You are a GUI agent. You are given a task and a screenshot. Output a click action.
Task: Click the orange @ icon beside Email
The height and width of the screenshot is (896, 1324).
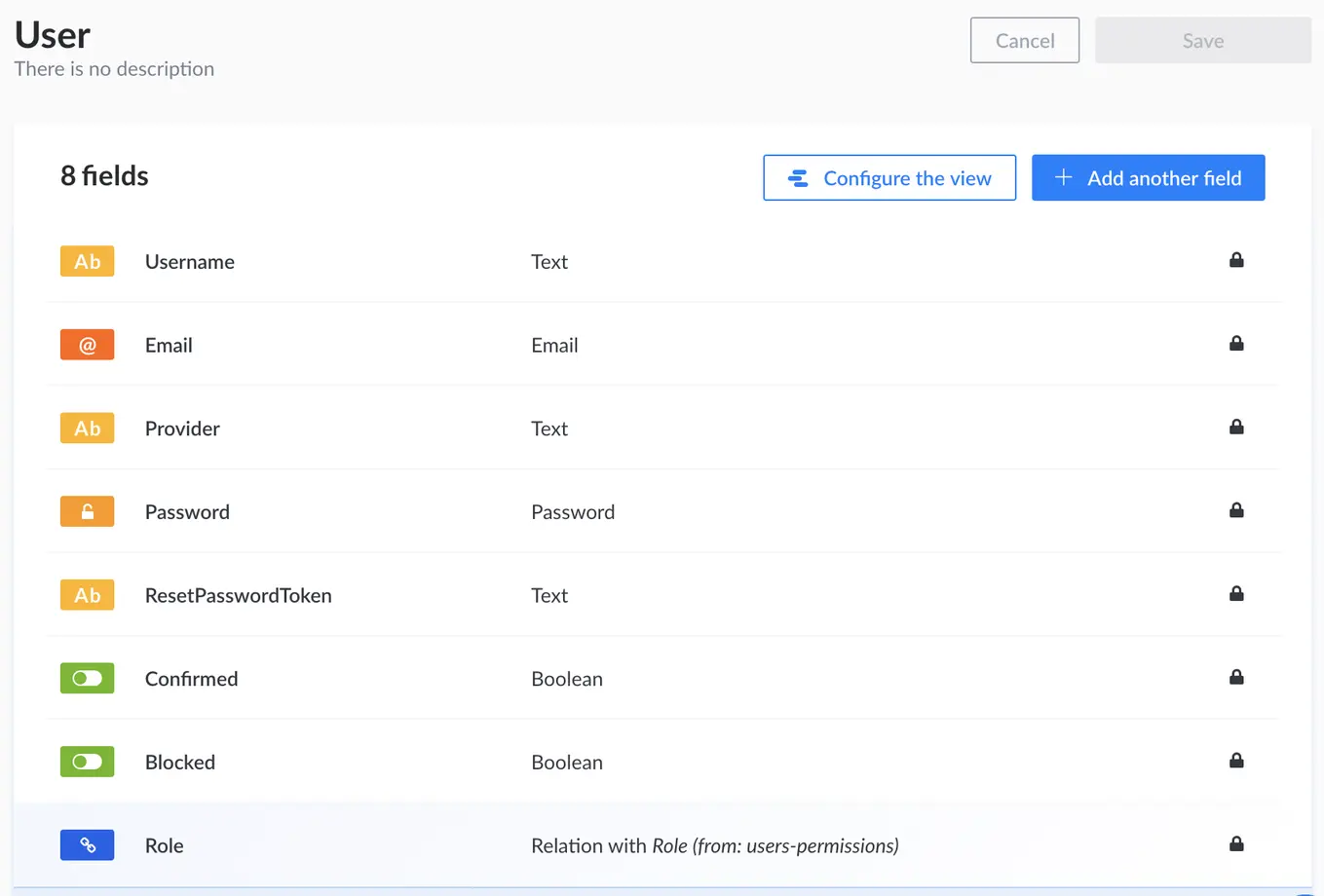point(87,344)
